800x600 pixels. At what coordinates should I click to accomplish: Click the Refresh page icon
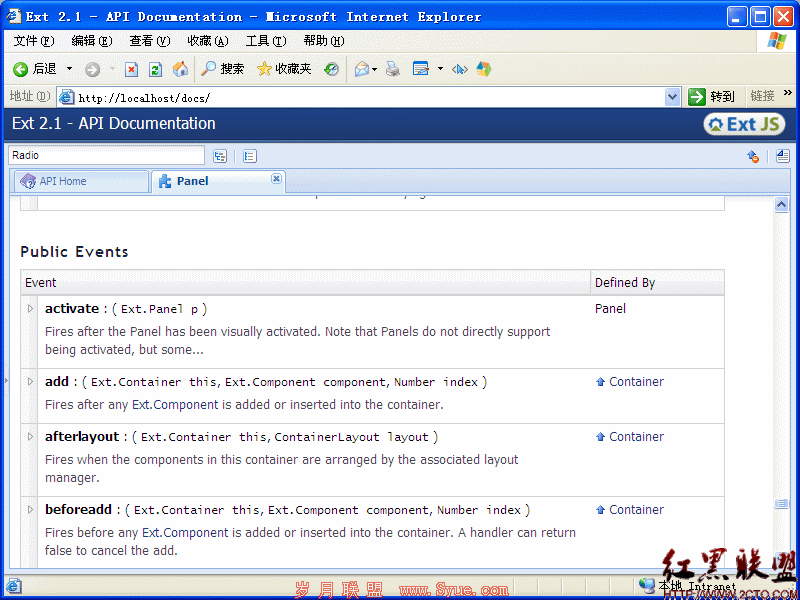pyautogui.click(x=156, y=69)
